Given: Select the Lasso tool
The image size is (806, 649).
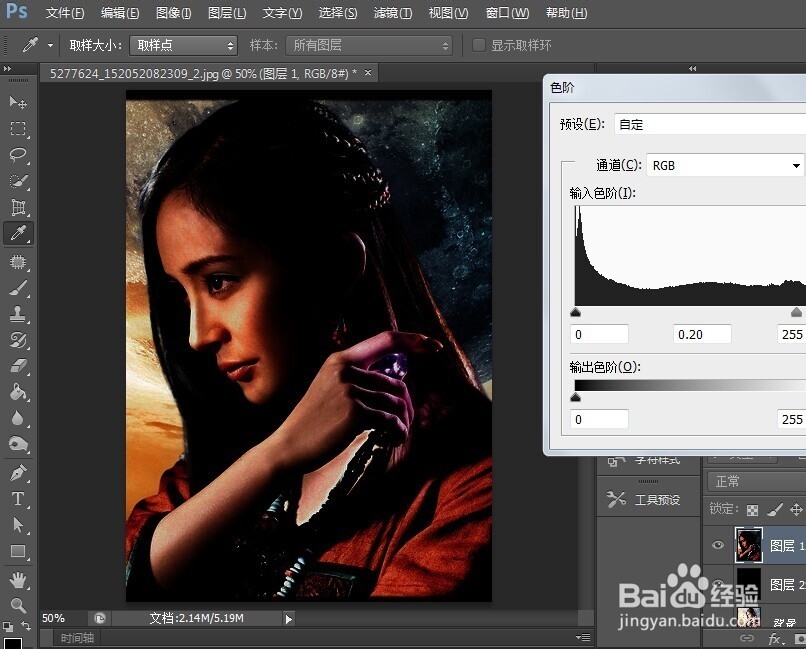Looking at the screenshot, I should click(18, 155).
